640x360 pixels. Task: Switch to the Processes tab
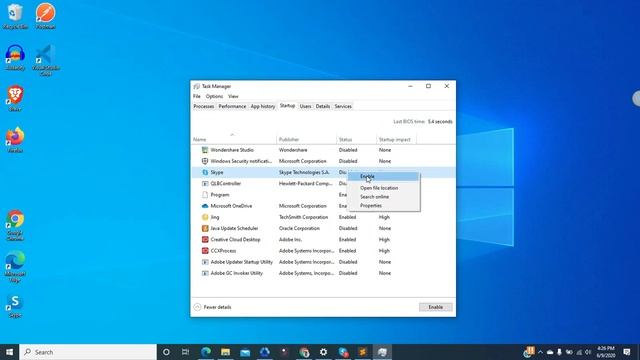(x=204, y=106)
